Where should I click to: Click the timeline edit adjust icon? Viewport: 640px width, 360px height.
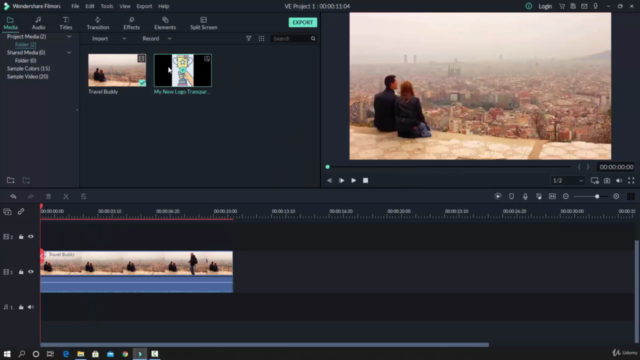[83, 196]
